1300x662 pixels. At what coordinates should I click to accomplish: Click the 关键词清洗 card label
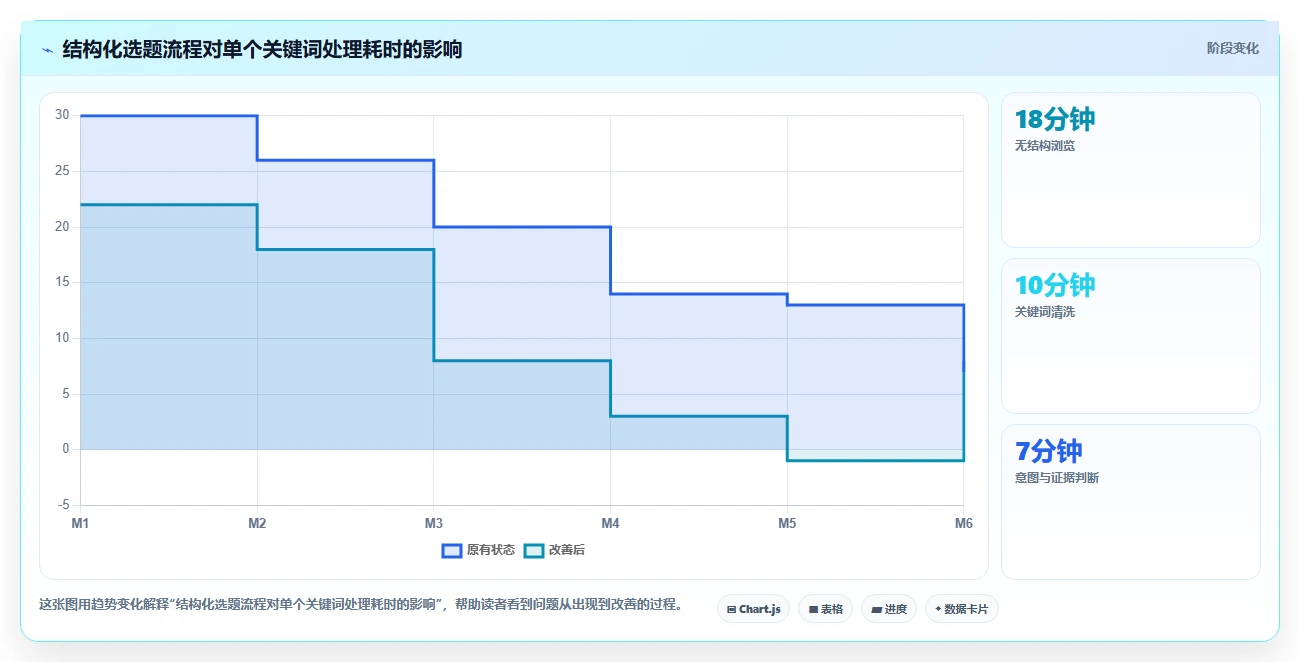1045,312
